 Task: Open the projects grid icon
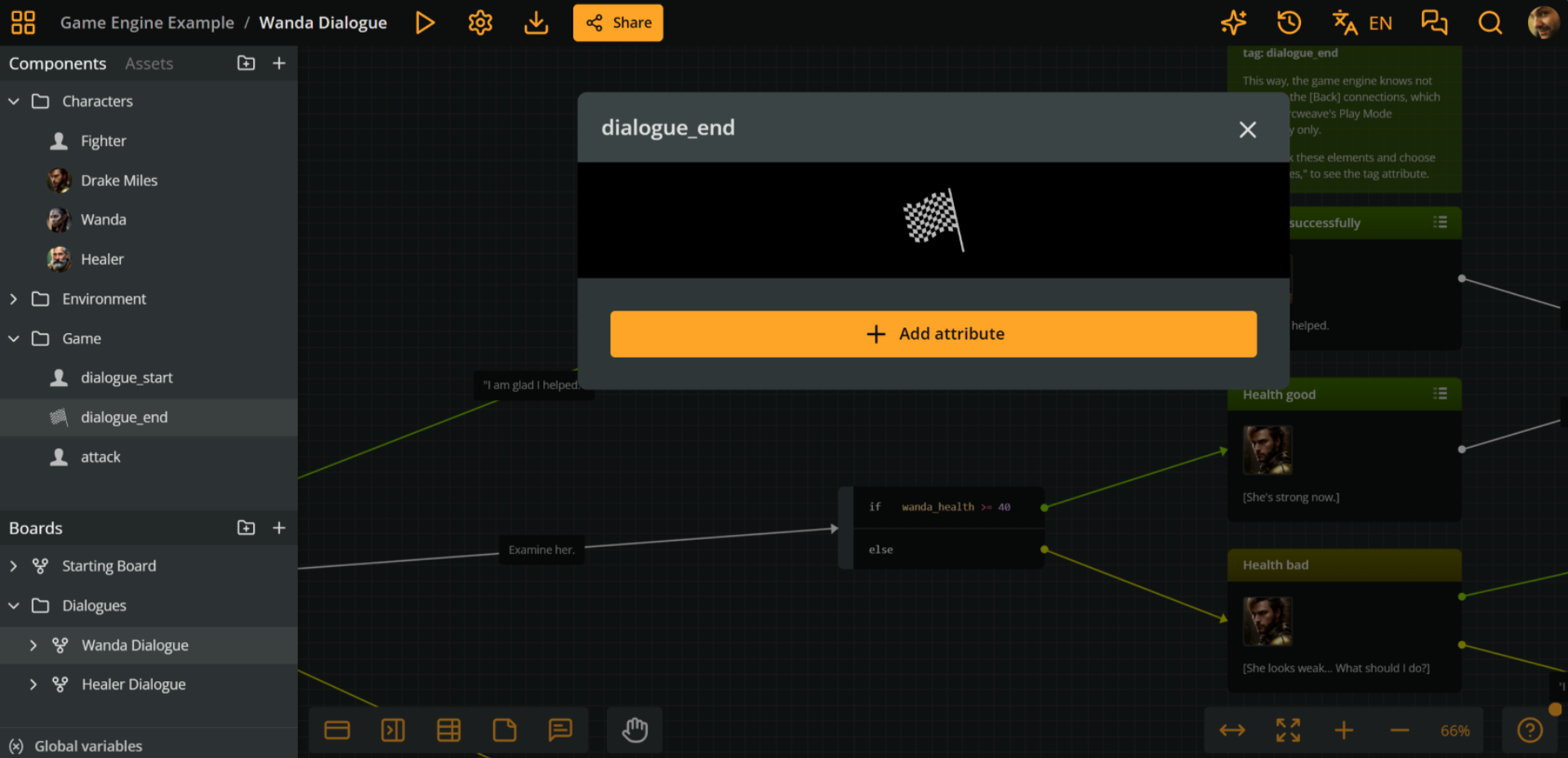pos(23,23)
